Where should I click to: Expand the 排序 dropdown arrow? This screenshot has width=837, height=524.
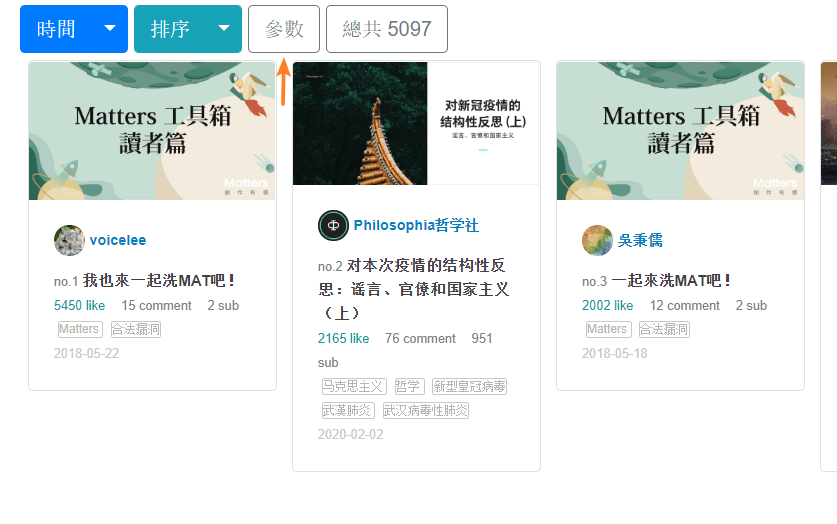point(224,29)
